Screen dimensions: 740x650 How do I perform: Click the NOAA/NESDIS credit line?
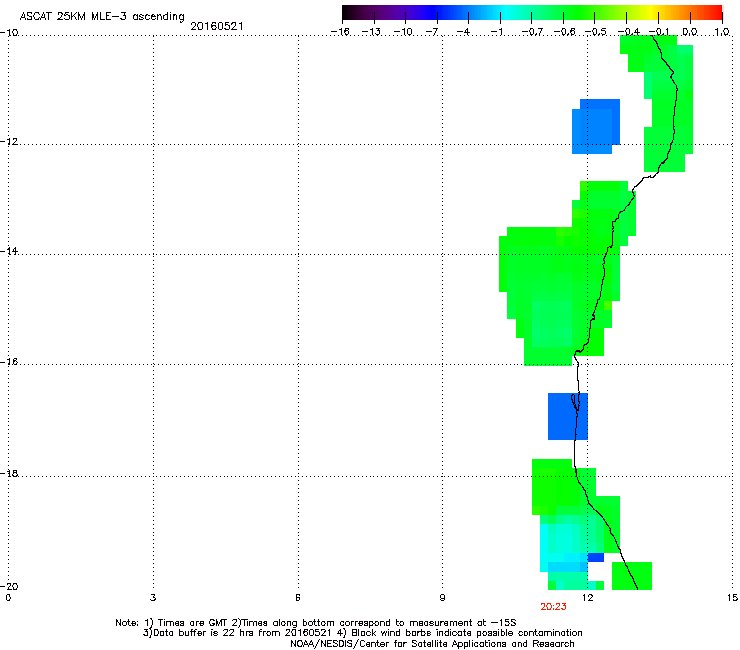pyautogui.click(x=432, y=644)
